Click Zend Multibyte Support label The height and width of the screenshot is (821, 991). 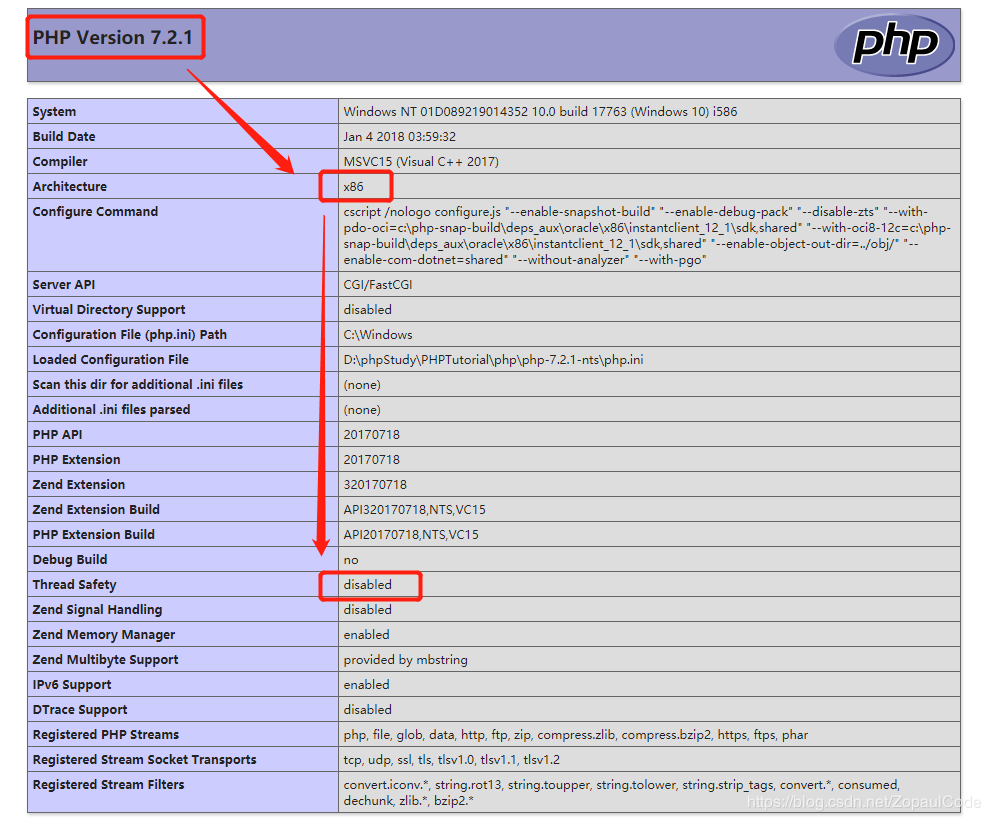click(x=106, y=660)
